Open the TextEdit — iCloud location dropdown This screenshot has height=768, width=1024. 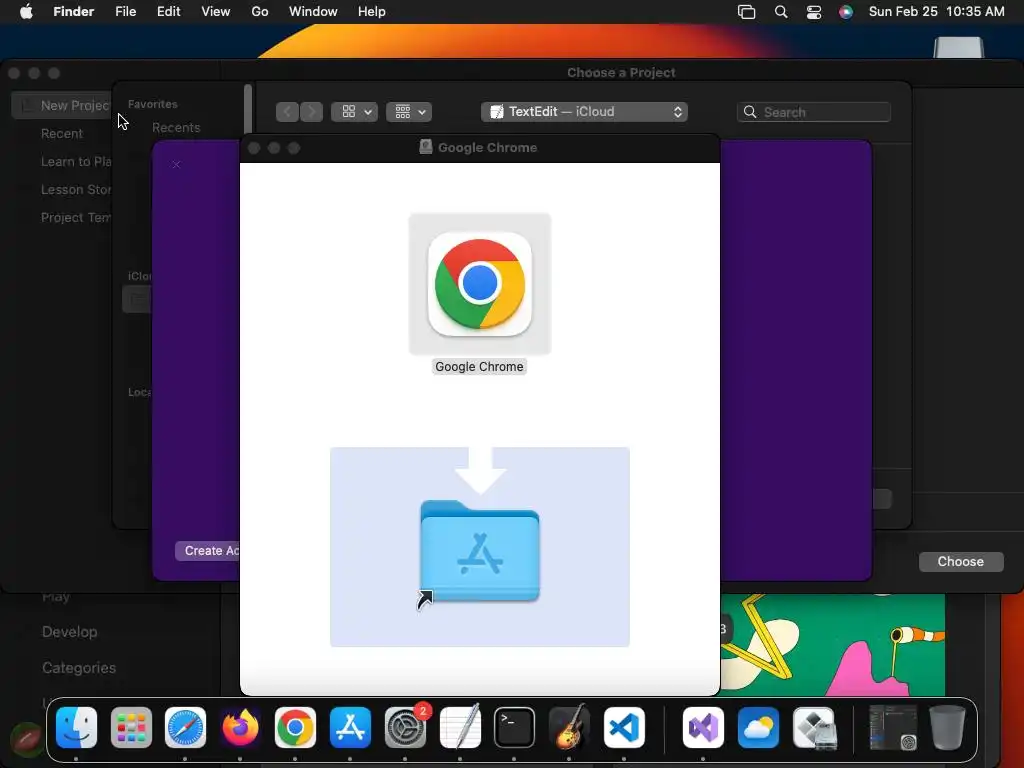(584, 112)
